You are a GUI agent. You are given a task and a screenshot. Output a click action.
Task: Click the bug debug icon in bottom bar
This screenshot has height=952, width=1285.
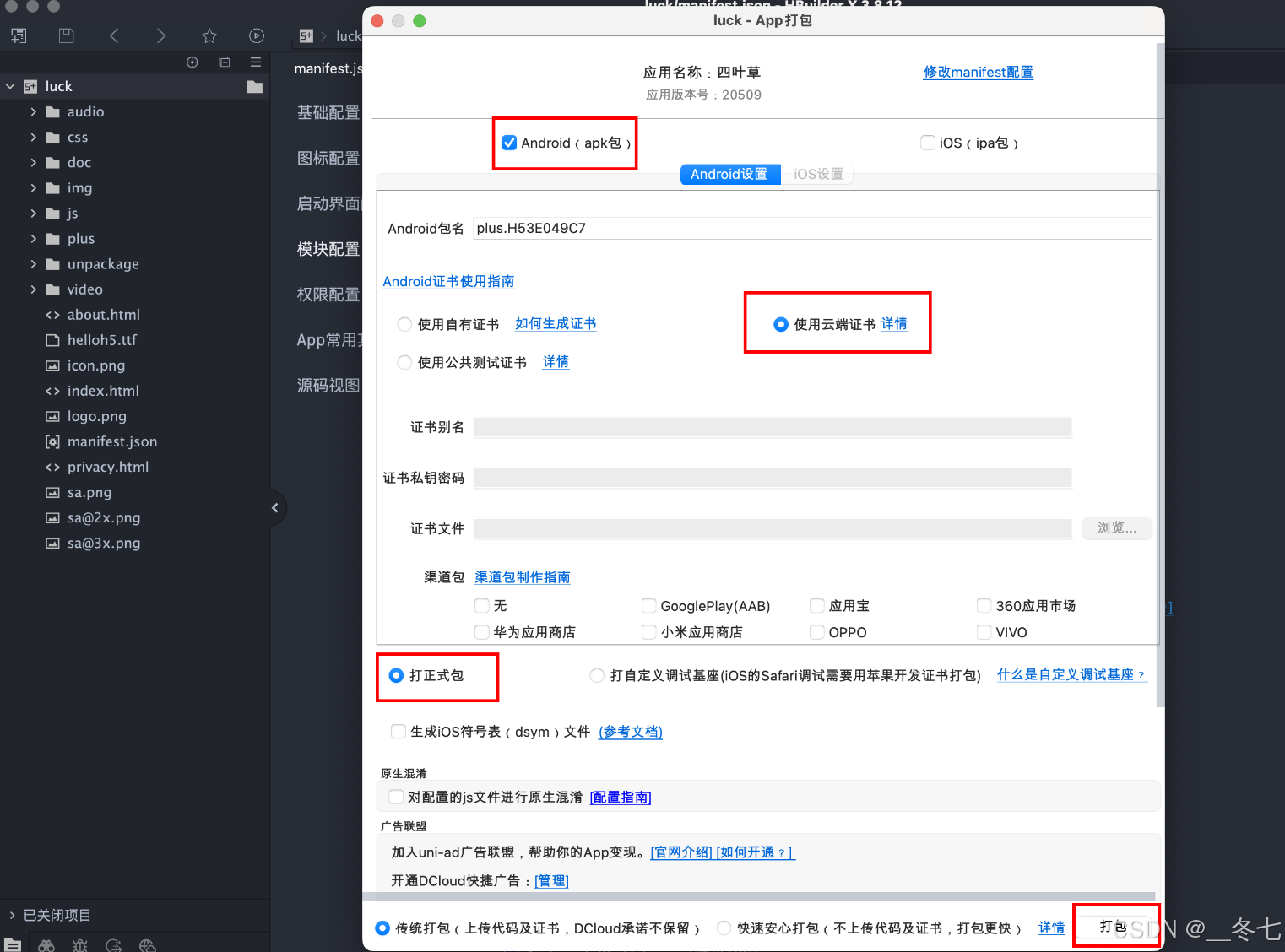[x=80, y=945]
